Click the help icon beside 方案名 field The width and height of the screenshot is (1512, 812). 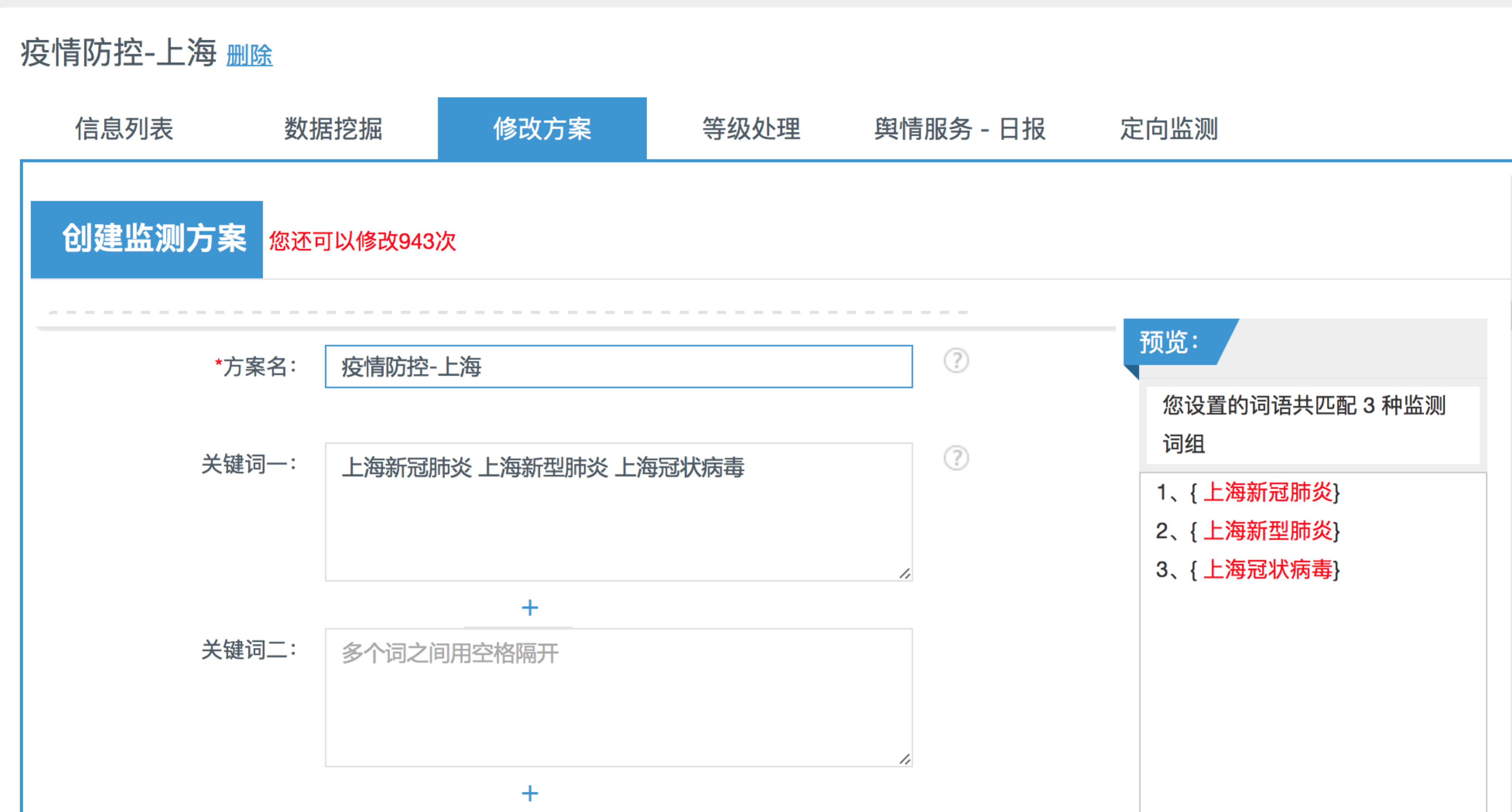click(956, 360)
